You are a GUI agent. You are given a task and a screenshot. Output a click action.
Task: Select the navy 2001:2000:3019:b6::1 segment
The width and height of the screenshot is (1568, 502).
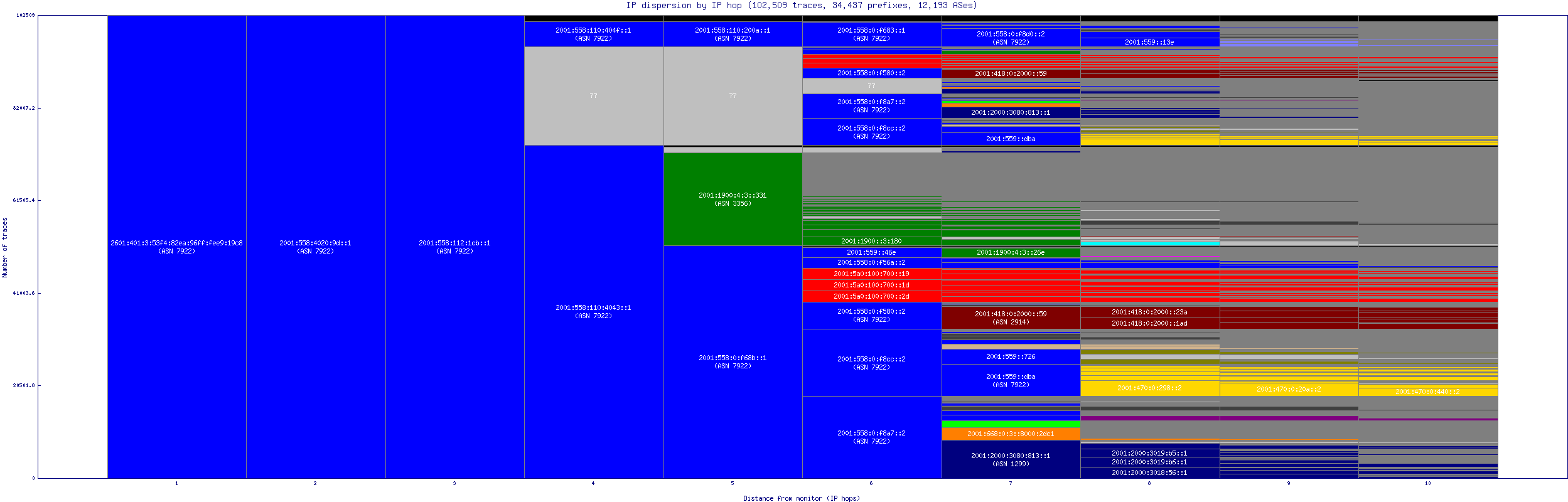click(x=1149, y=462)
